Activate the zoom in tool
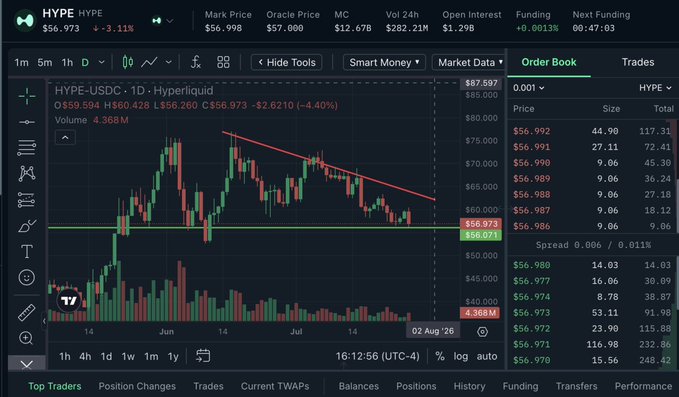 26,338
